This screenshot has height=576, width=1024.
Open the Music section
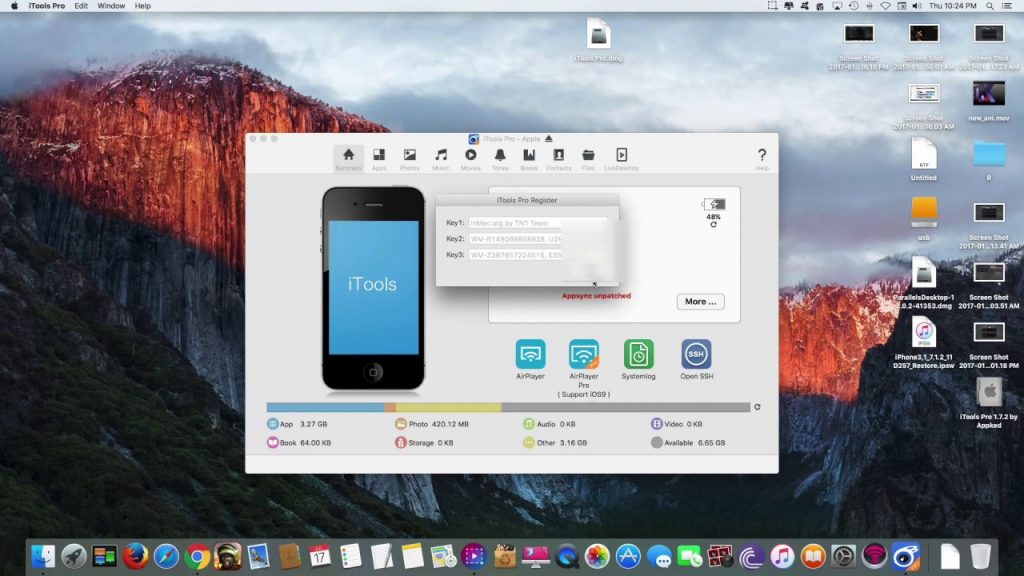pyautogui.click(x=440, y=158)
